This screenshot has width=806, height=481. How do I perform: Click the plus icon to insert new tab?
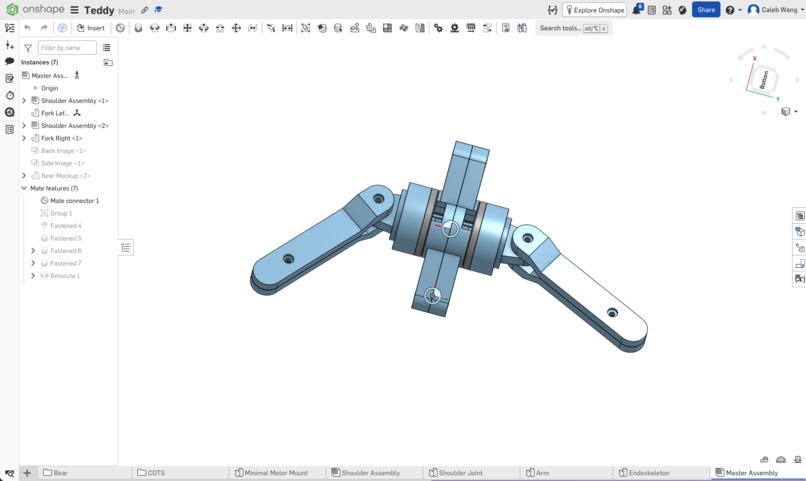click(x=27, y=473)
